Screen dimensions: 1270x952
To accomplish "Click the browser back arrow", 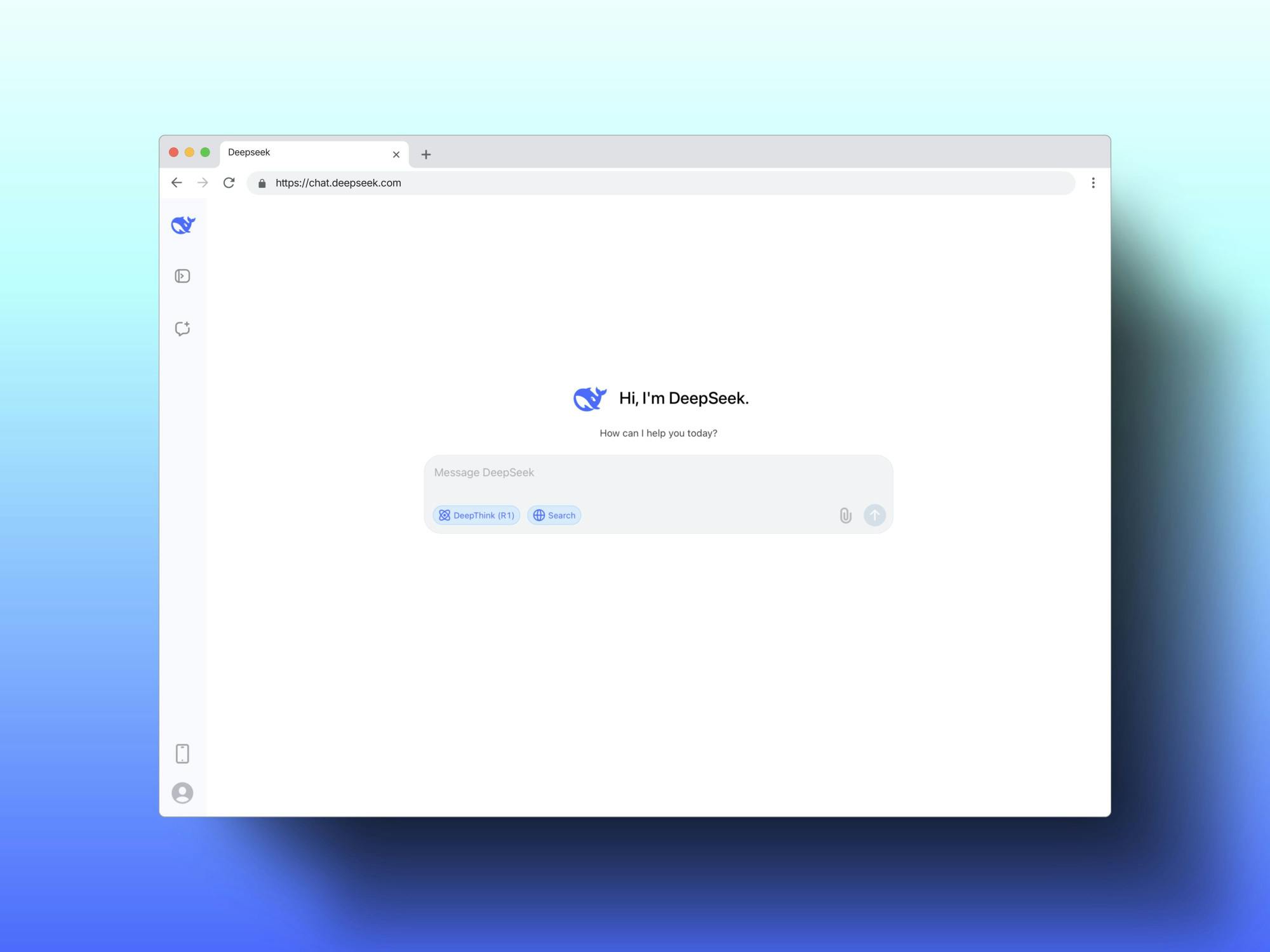I will pyautogui.click(x=177, y=183).
